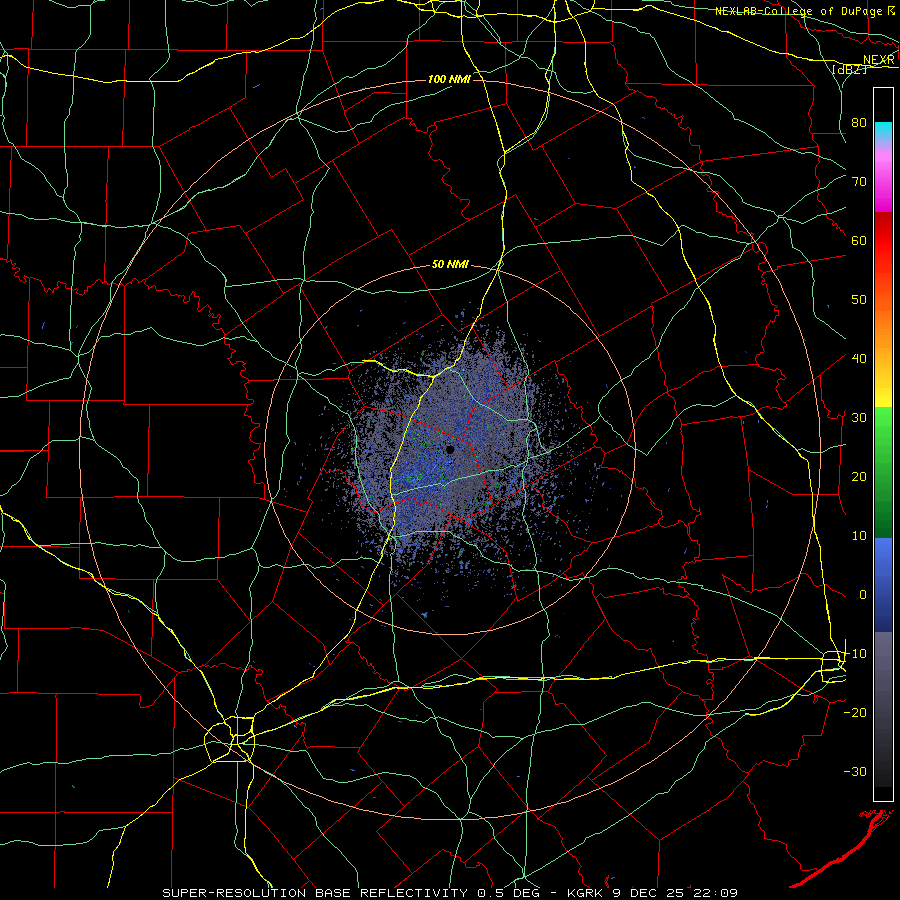Screen dimensions: 900x900
Task: Click the 100 NMI range ring label
Action: click(449, 79)
